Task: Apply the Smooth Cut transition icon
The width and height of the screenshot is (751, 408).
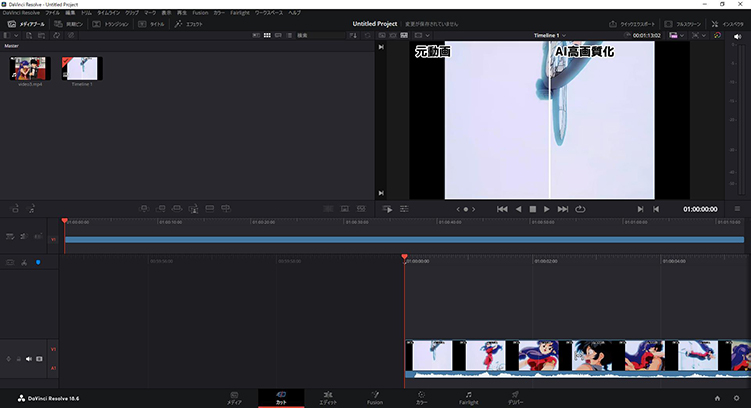Action: 361,209
